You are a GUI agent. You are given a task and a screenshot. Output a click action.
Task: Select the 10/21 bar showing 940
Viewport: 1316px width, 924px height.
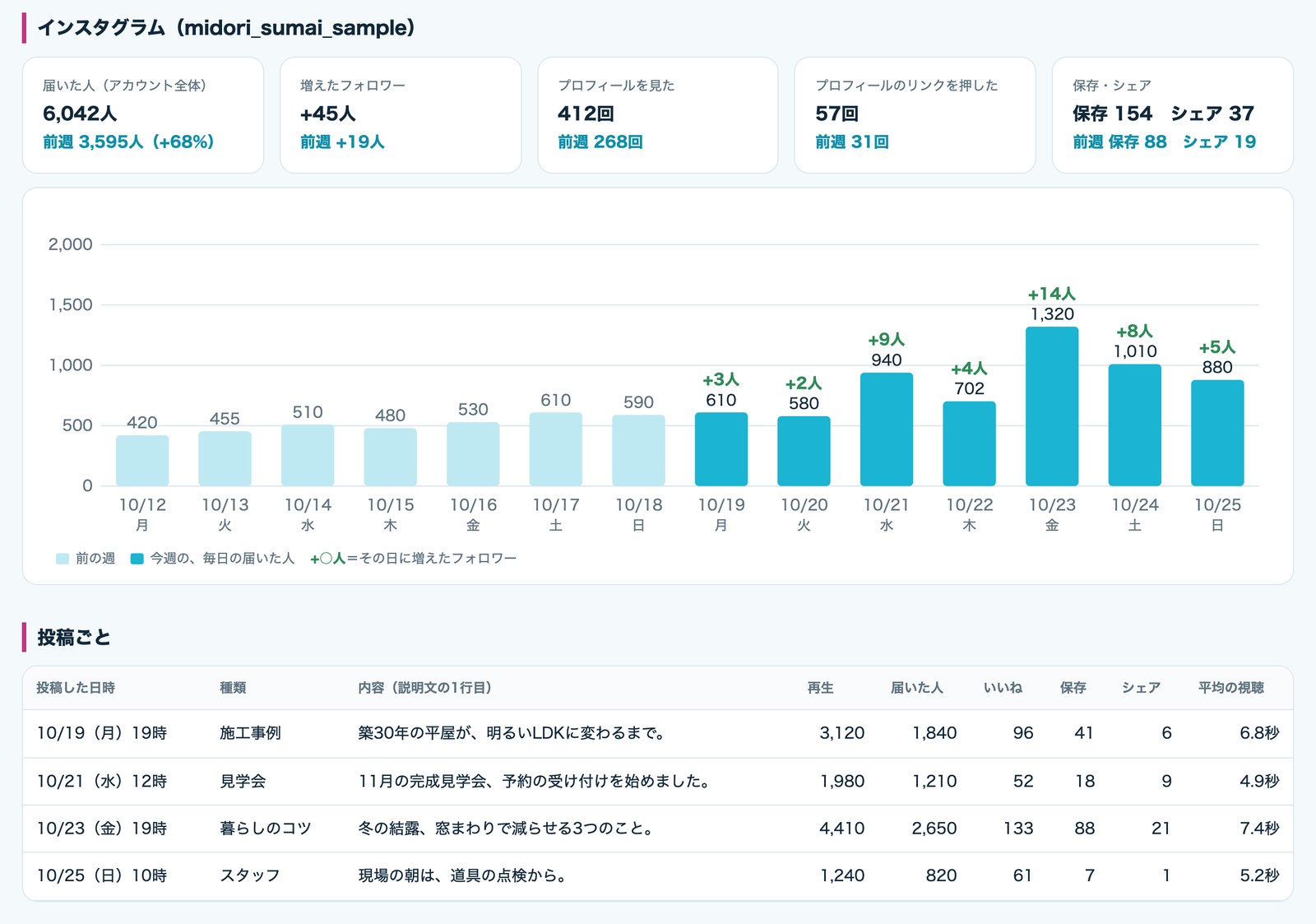tap(887, 429)
